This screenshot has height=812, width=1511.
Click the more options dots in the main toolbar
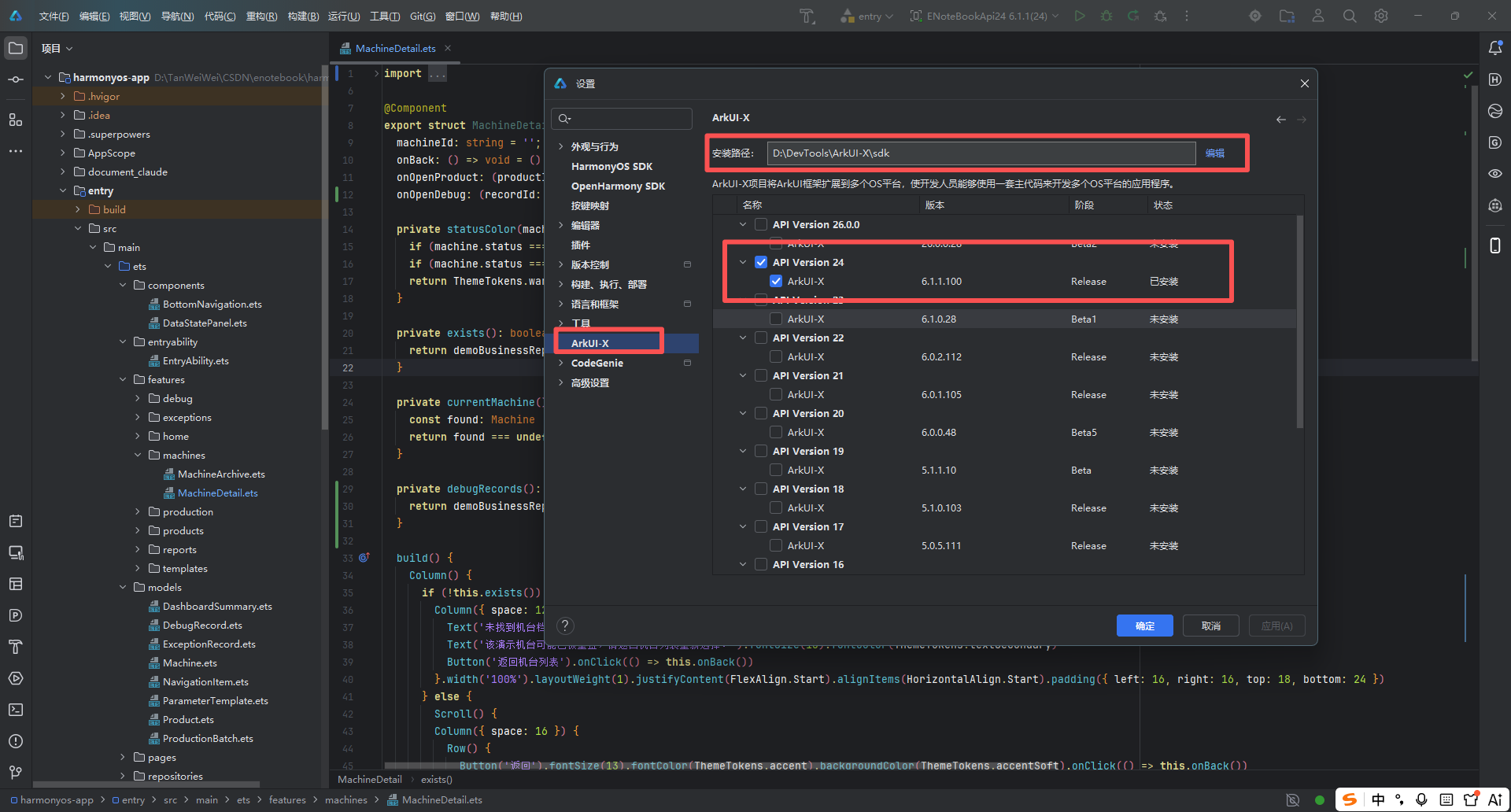[x=1187, y=16]
